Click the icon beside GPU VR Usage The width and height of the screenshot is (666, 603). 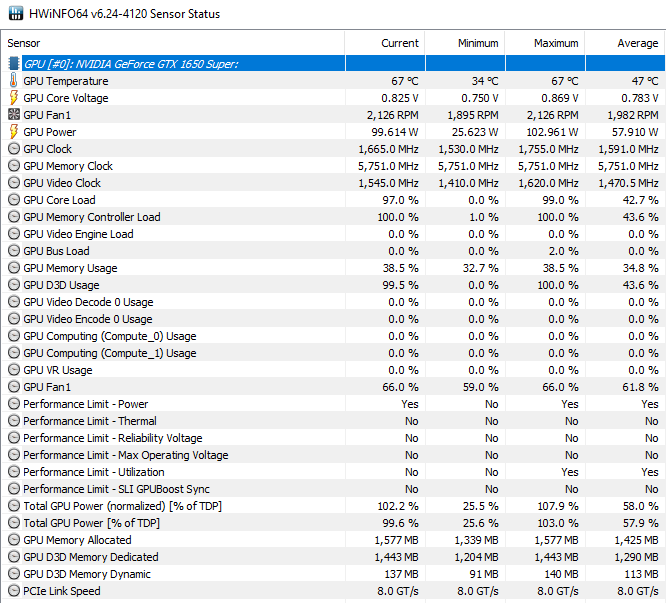[14, 369]
